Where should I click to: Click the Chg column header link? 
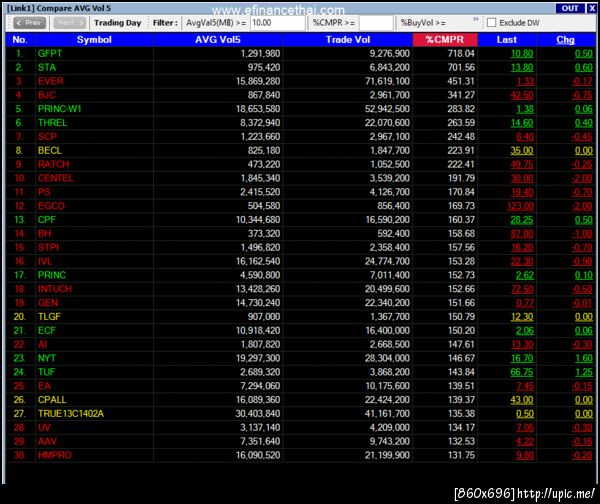[565, 40]
